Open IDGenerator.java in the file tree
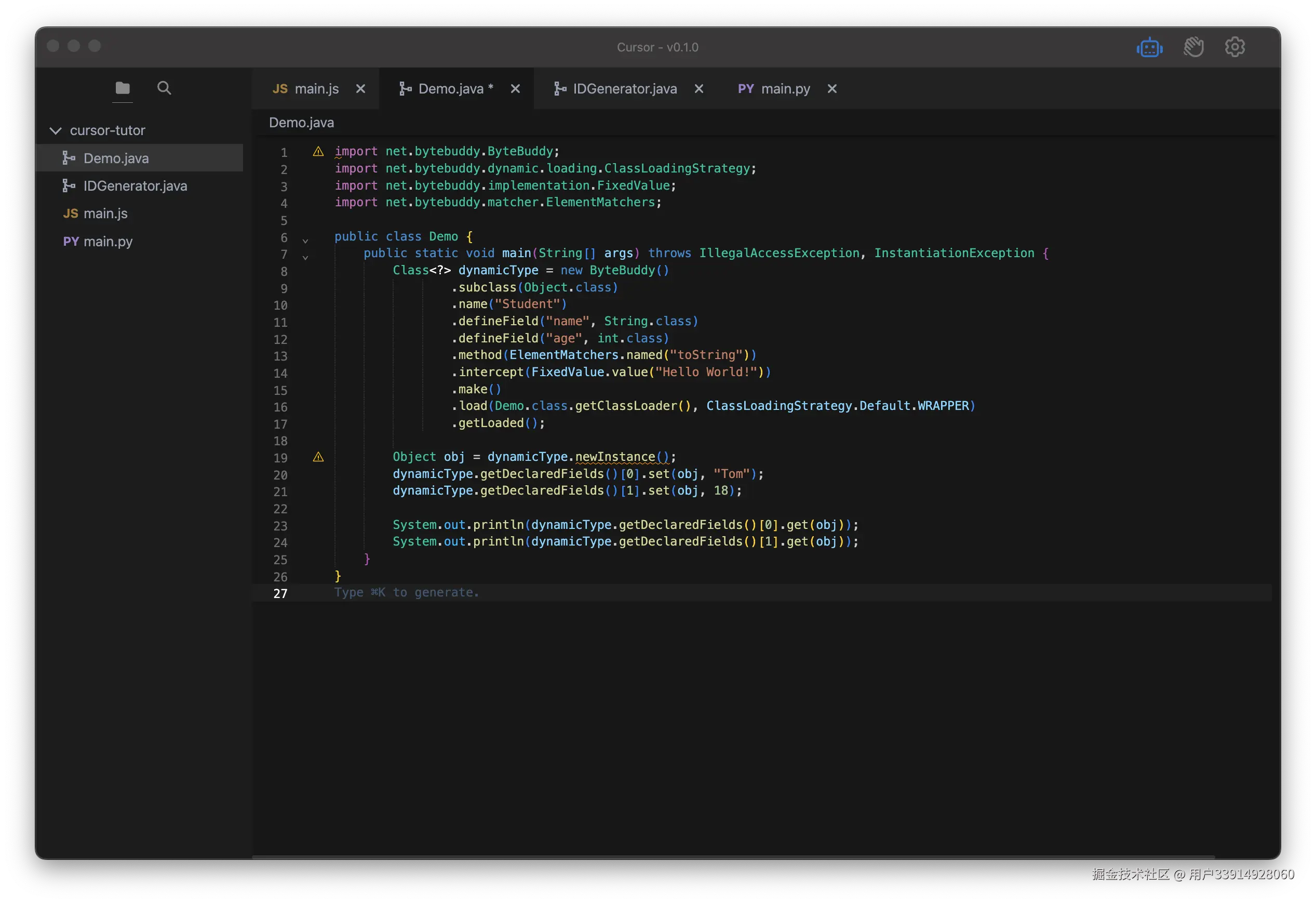This screenshot has height=903, width=1316. (x=135, y=186)
